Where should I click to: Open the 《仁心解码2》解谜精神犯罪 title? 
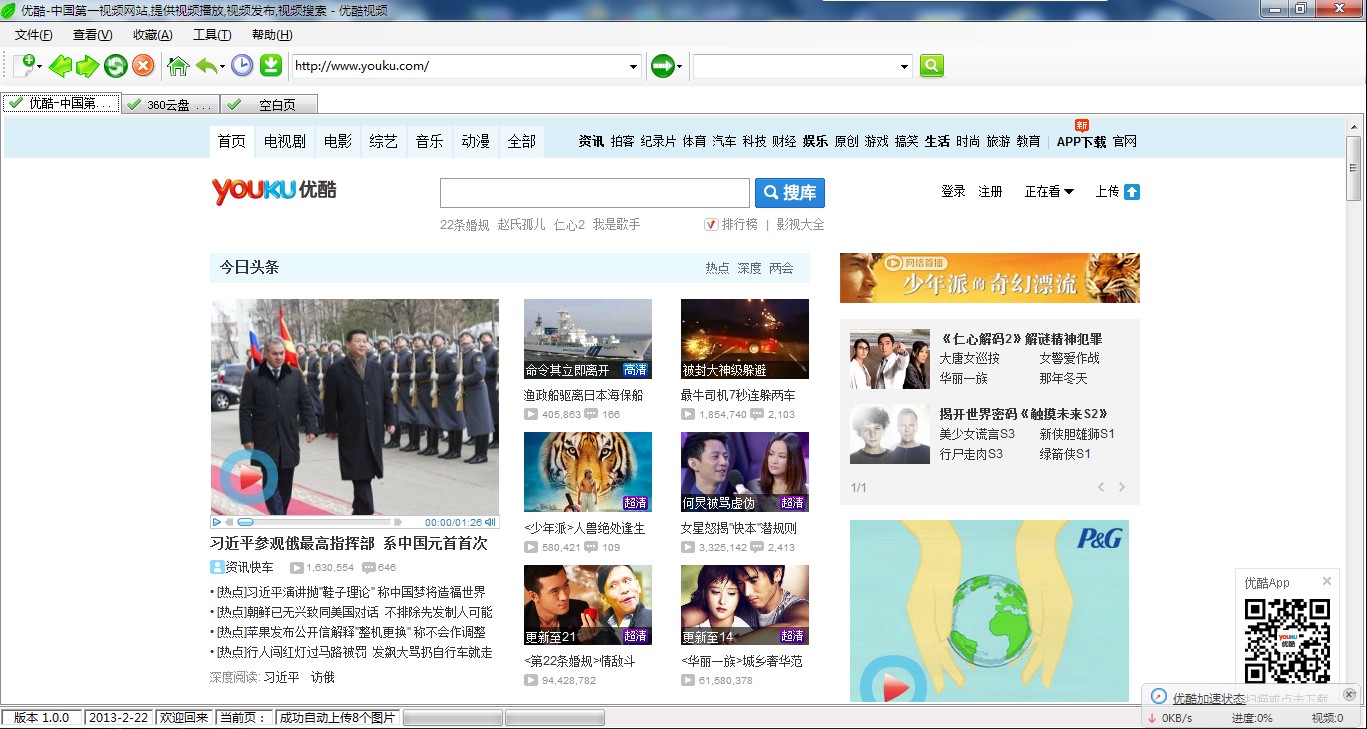1021,339
